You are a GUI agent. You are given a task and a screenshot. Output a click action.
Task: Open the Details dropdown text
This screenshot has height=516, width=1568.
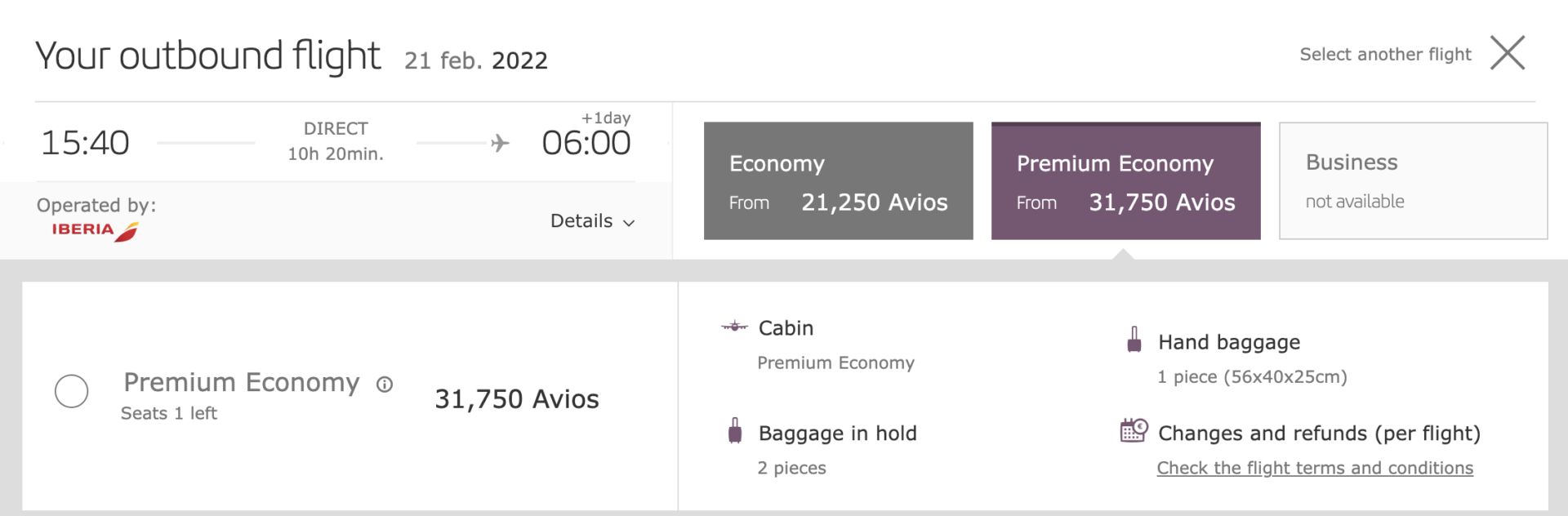point(581,220)
